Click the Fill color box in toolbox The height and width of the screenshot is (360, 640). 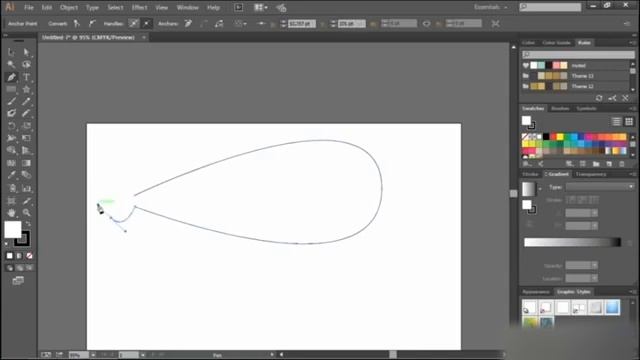[x=13, y=229]
